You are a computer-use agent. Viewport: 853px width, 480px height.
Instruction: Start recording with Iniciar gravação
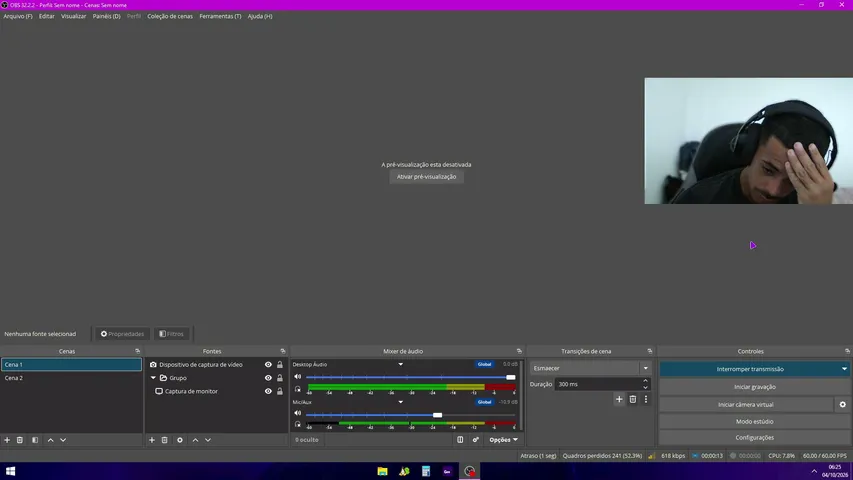pyautogui.click(x=755, y=387)
